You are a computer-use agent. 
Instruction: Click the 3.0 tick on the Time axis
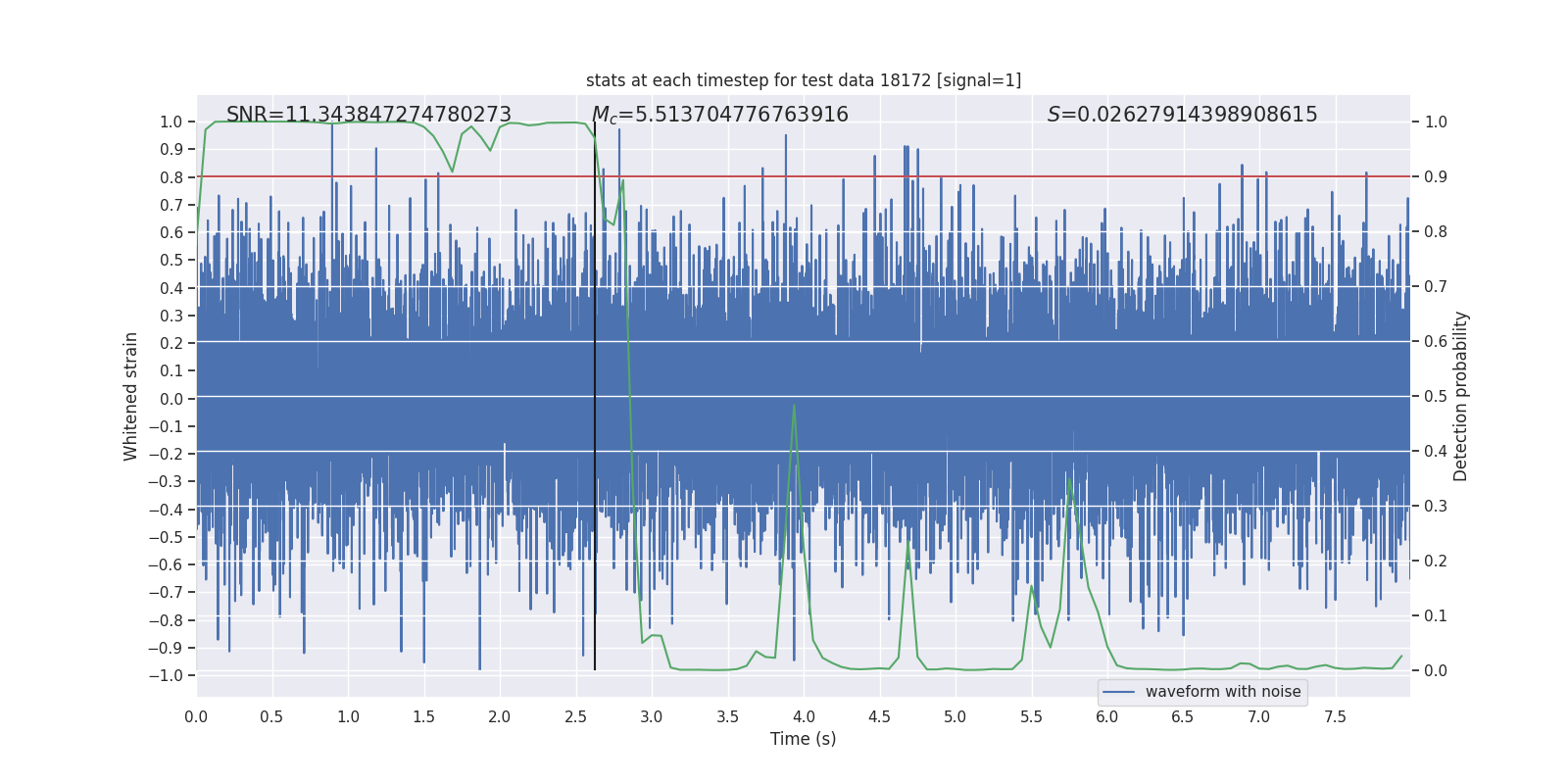pyautogui.click(x=652, y=716)
